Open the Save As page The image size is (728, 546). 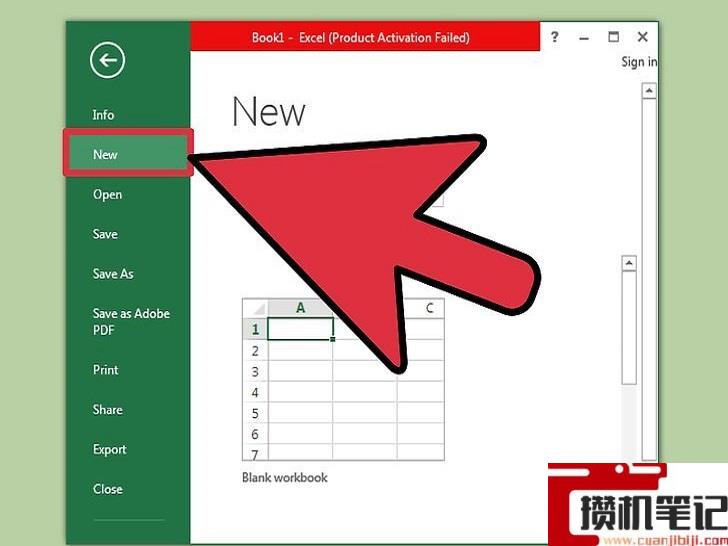click(113, 274)
